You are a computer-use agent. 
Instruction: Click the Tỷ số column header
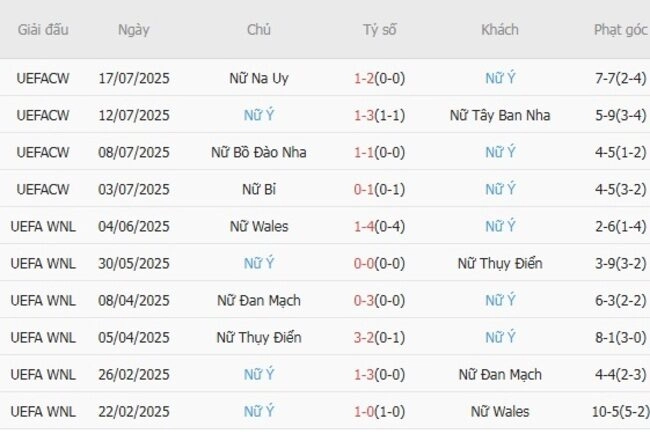click(x=379, y=29)
